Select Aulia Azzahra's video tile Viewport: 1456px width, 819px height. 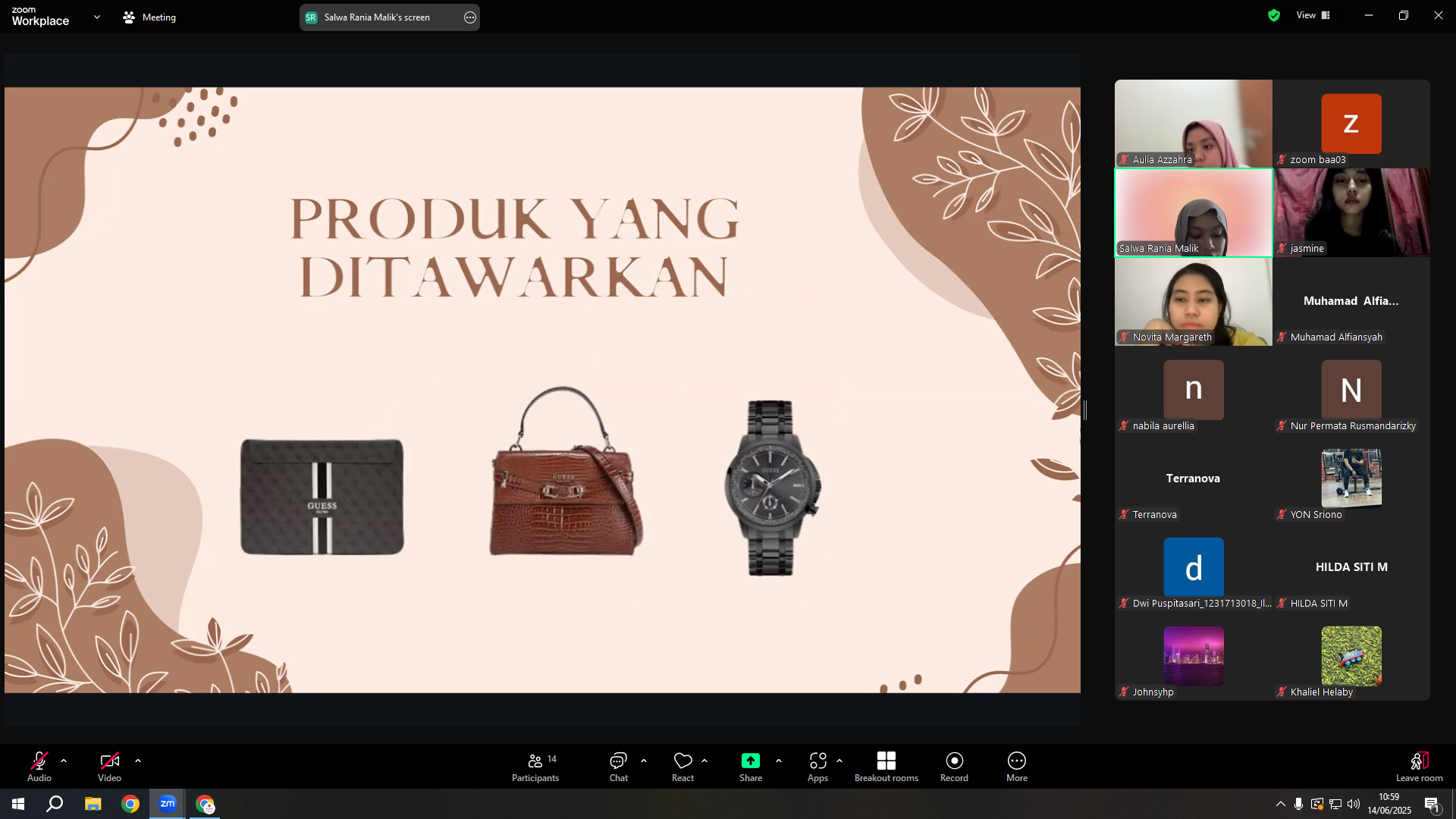point(1194,124)
